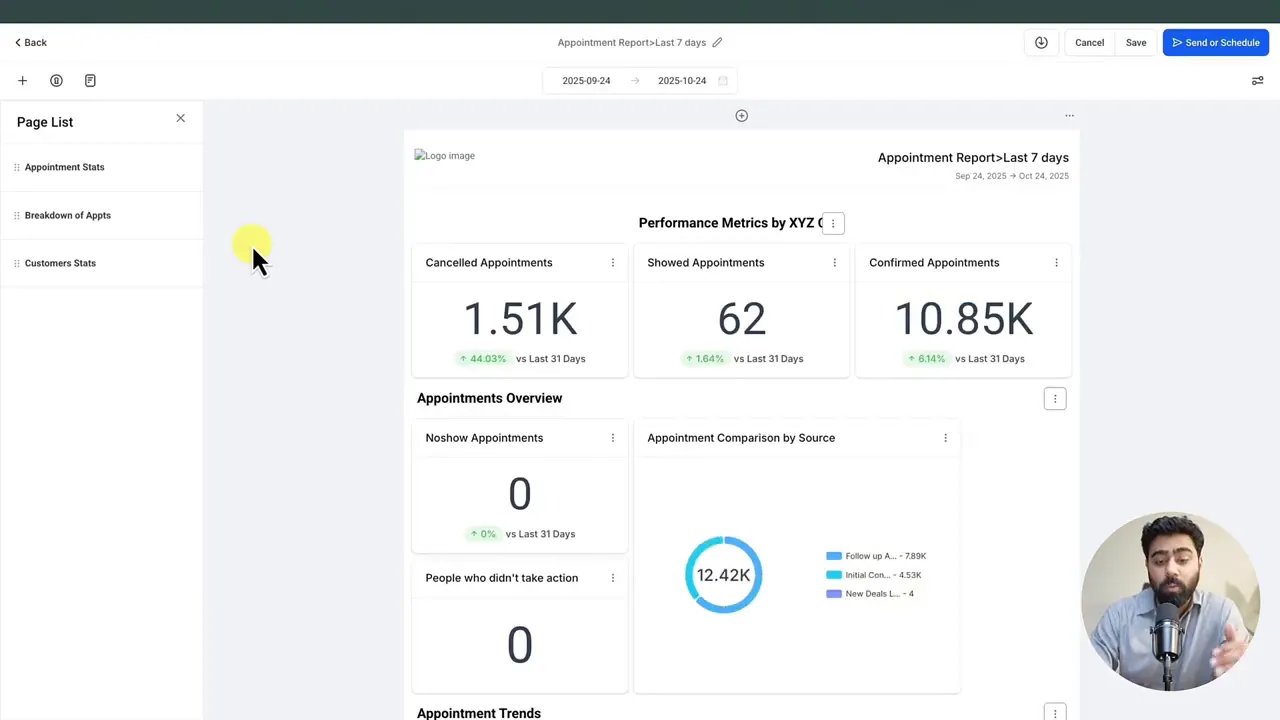Screen dimensions: 1280x720
Task: Select the 1.51K cancelled appointments value
Action: tap(520, 319)
